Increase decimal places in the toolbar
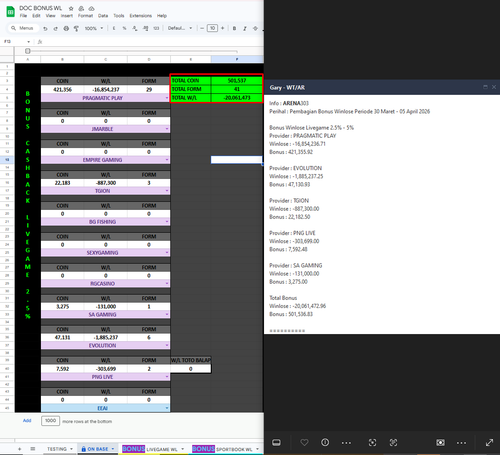Viewport: 500px width, 455px height. (145, 28)
